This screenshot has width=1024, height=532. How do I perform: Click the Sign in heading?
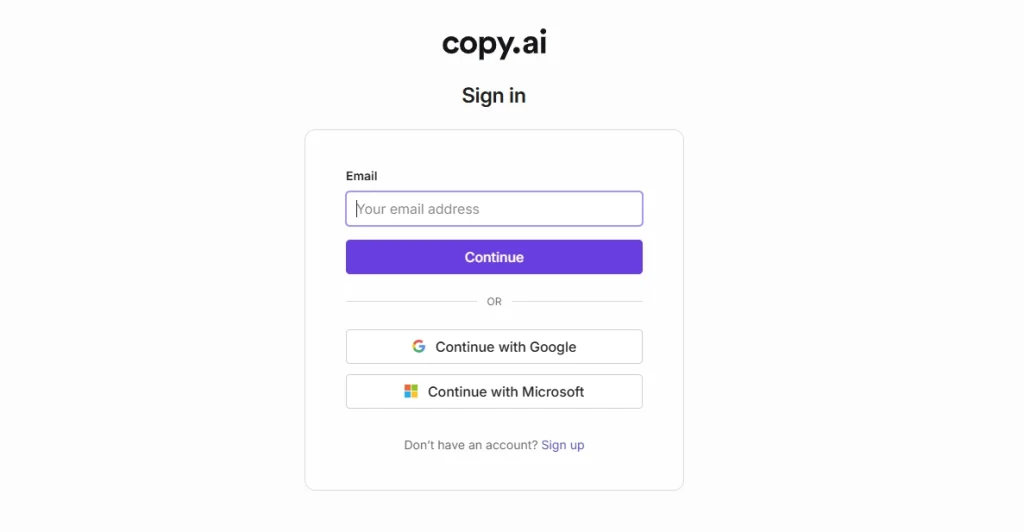(x=494, y=96)
